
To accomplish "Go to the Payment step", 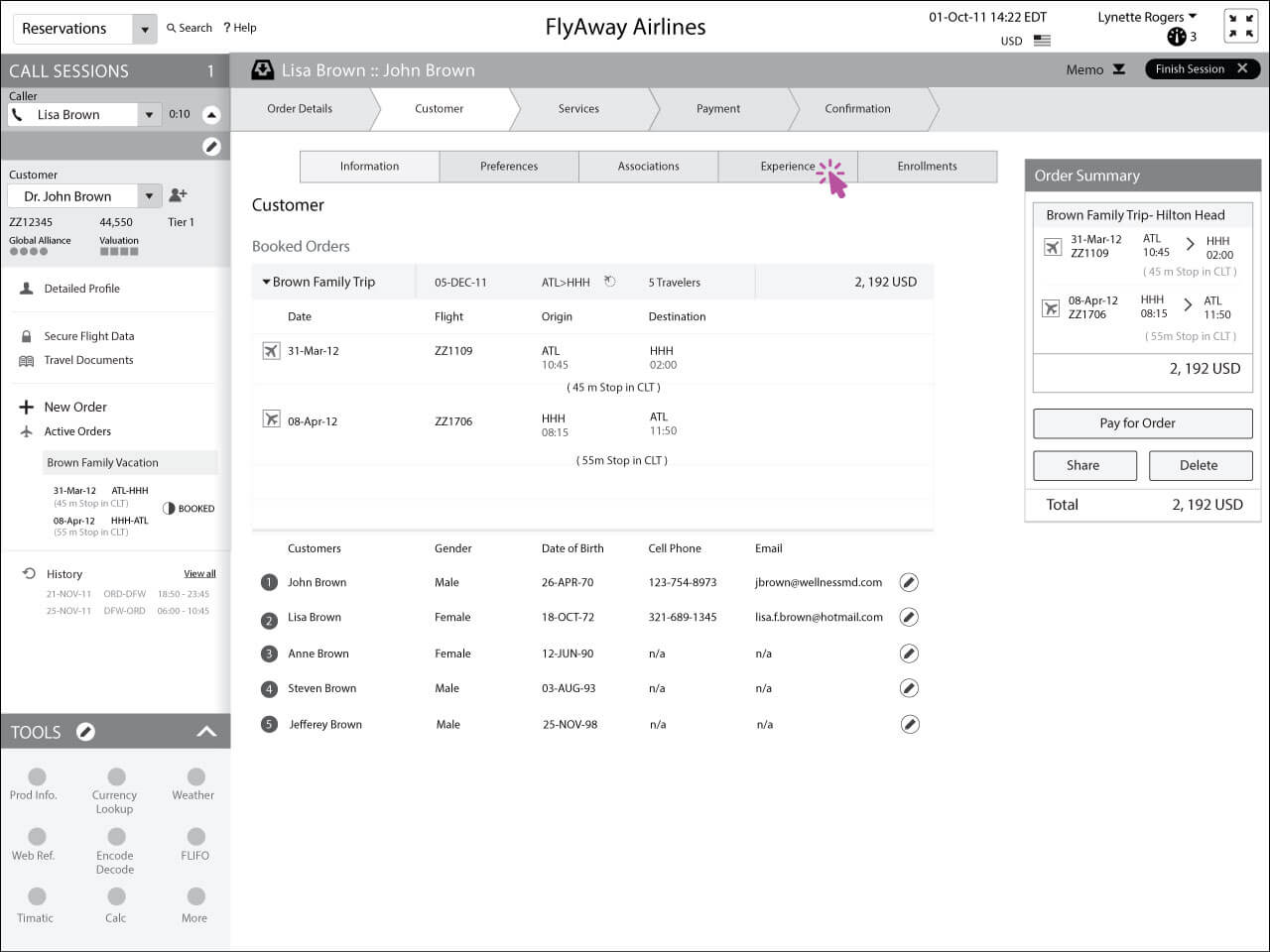I will click(x=718, y=109).
